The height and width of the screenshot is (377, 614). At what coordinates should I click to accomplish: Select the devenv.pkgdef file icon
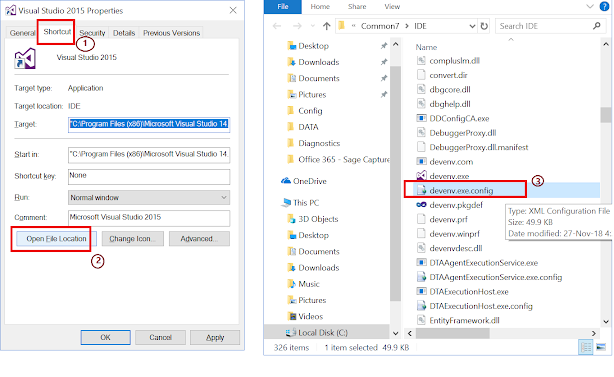click(421, 205)
